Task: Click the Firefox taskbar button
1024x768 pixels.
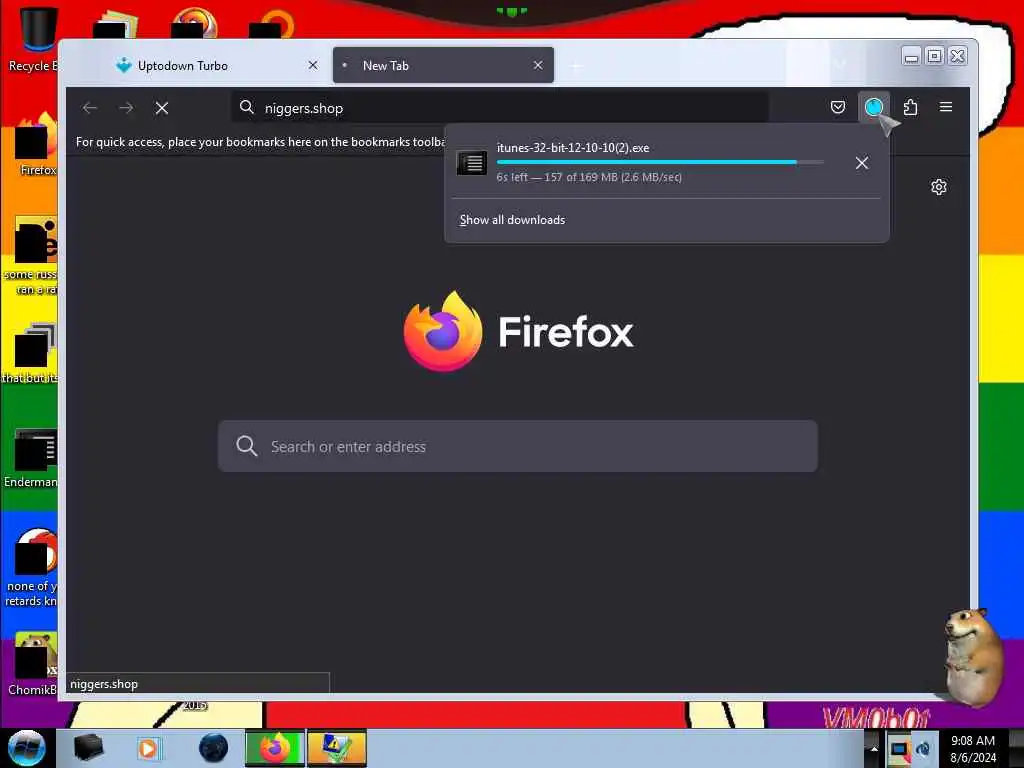Action: click(x=274, y=748)
